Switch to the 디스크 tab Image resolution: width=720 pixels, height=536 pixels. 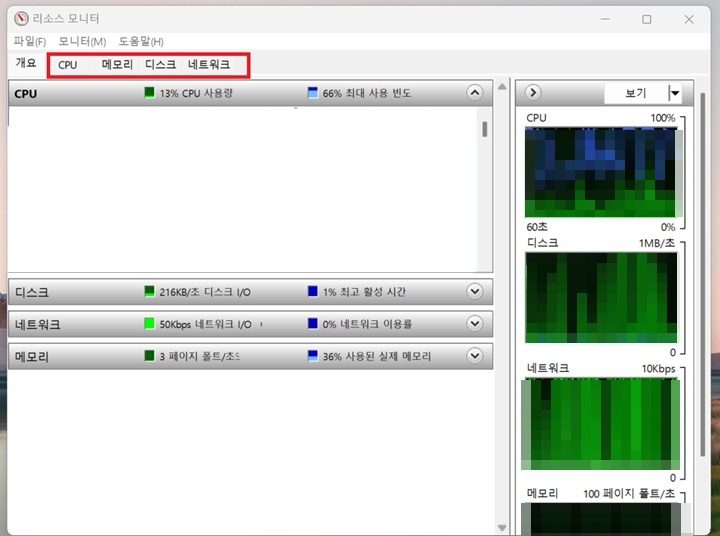point(160,64)
